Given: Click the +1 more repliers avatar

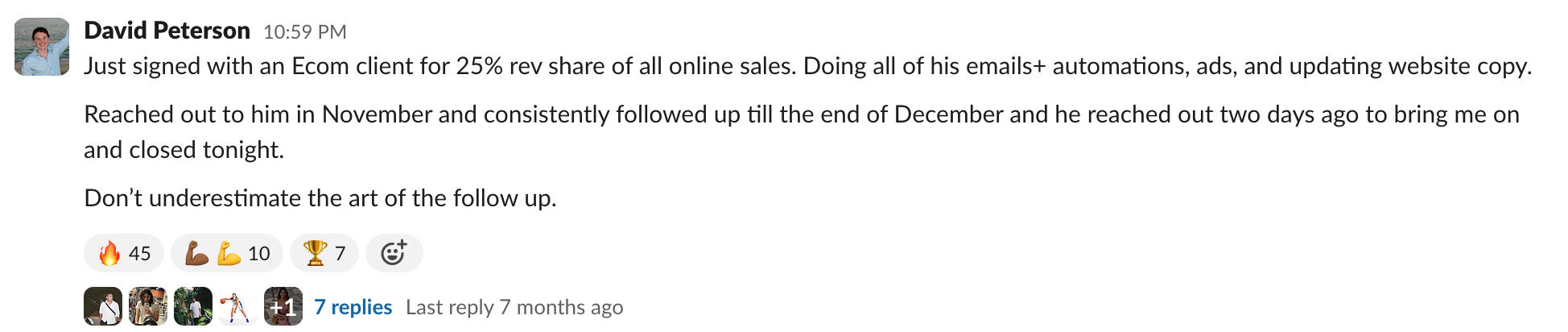Looking at the screenshot, I should [283, 306].
